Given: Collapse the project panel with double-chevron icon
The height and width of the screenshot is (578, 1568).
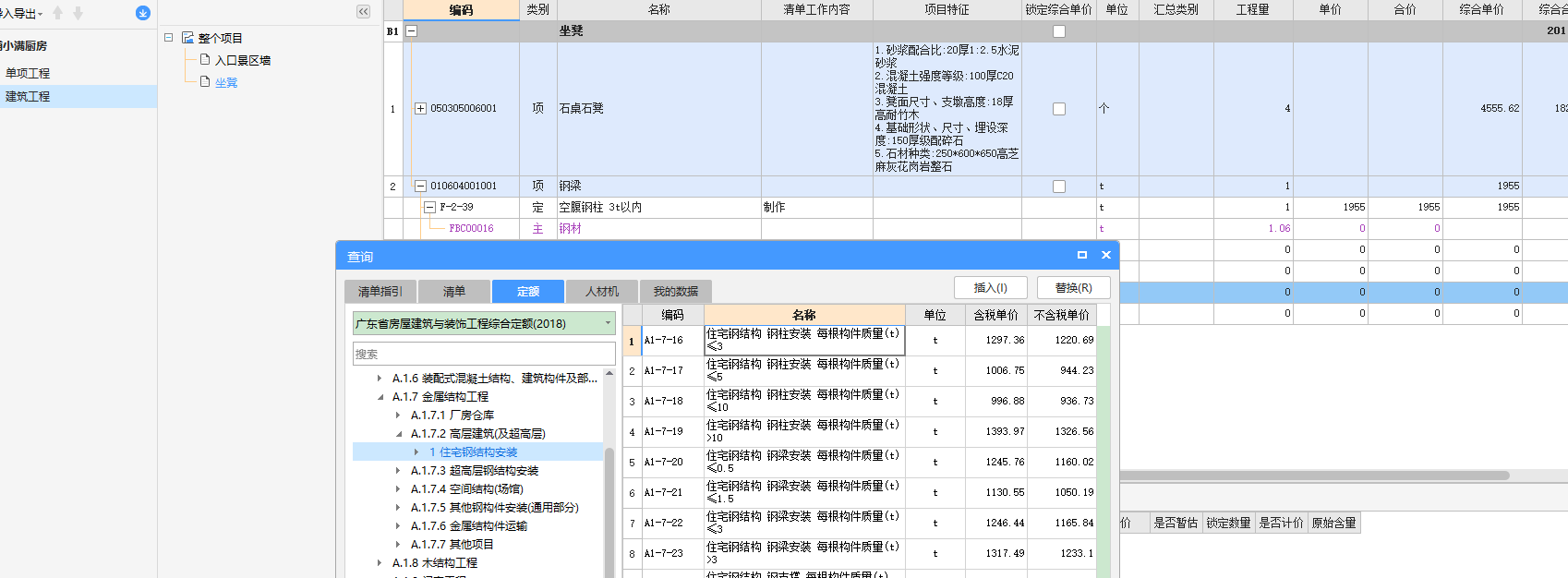Looking at the screenshot, I should [363, 12].
